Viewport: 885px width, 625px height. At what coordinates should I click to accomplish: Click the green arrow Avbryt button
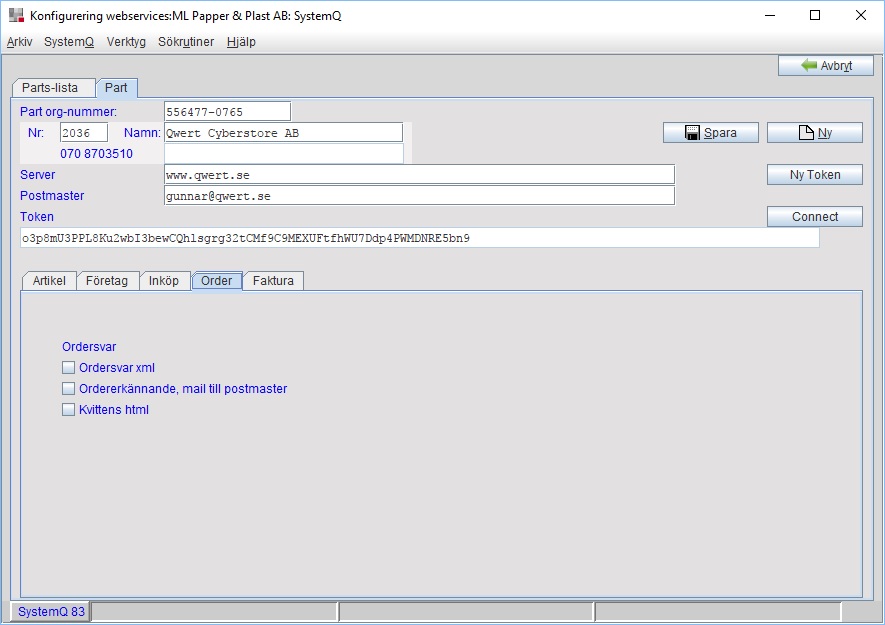[825, 65]
